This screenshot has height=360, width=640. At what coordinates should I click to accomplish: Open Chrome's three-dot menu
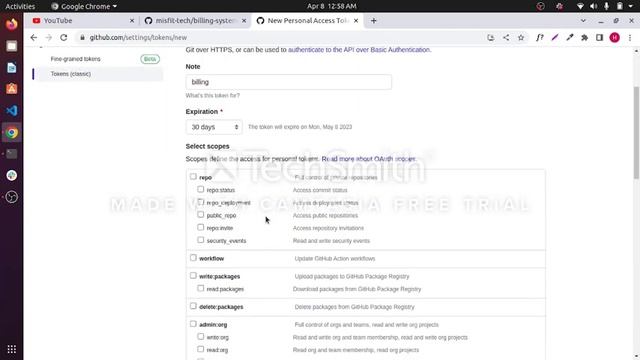tap(630, 38)
